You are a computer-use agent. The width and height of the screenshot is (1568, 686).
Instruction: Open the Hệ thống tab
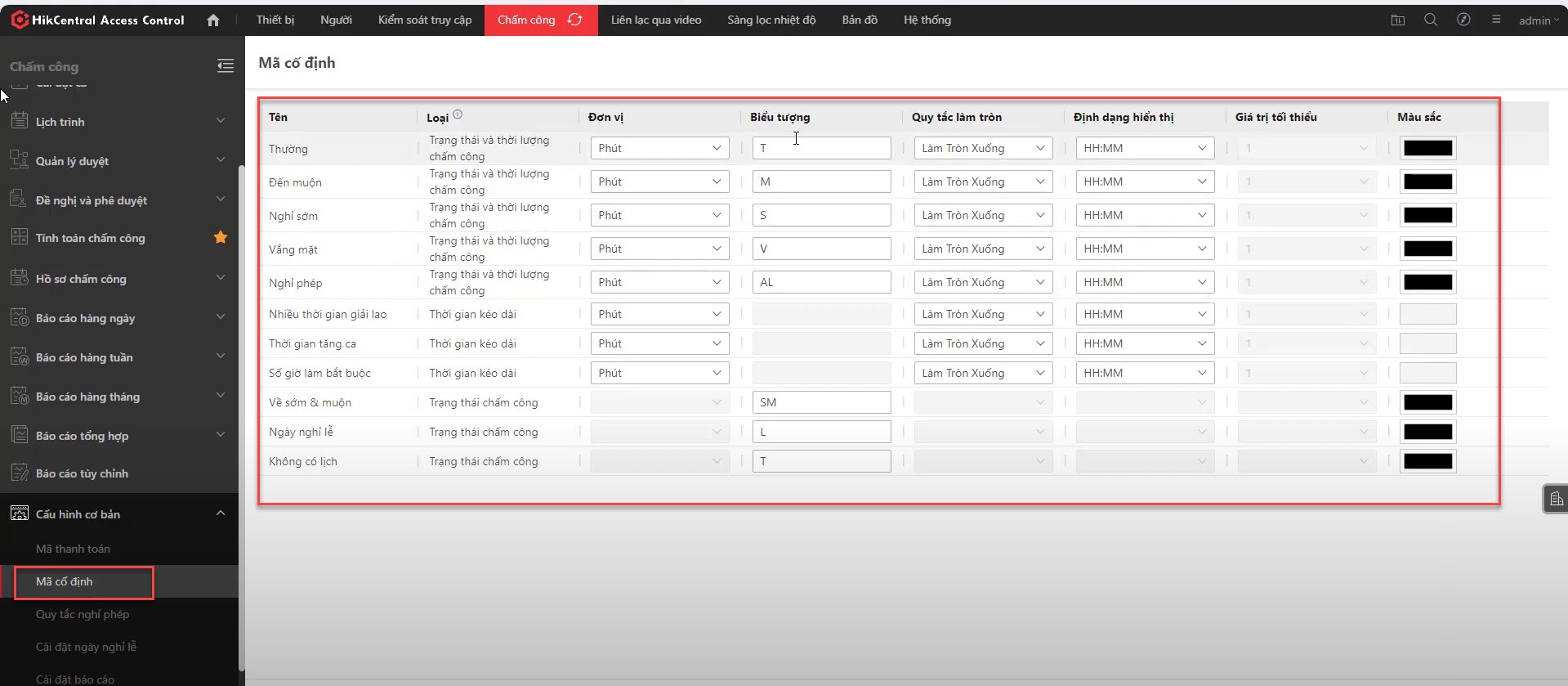[927, 20]
